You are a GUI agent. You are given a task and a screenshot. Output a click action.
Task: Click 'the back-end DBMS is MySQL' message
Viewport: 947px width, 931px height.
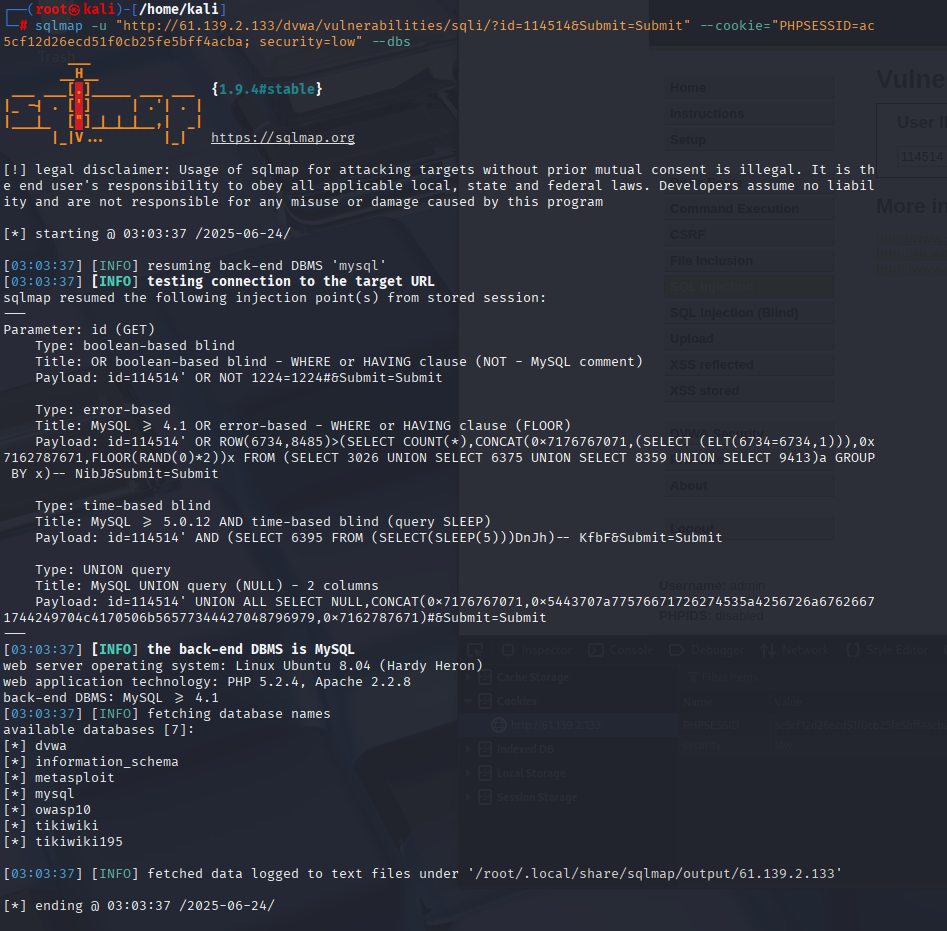251,650
